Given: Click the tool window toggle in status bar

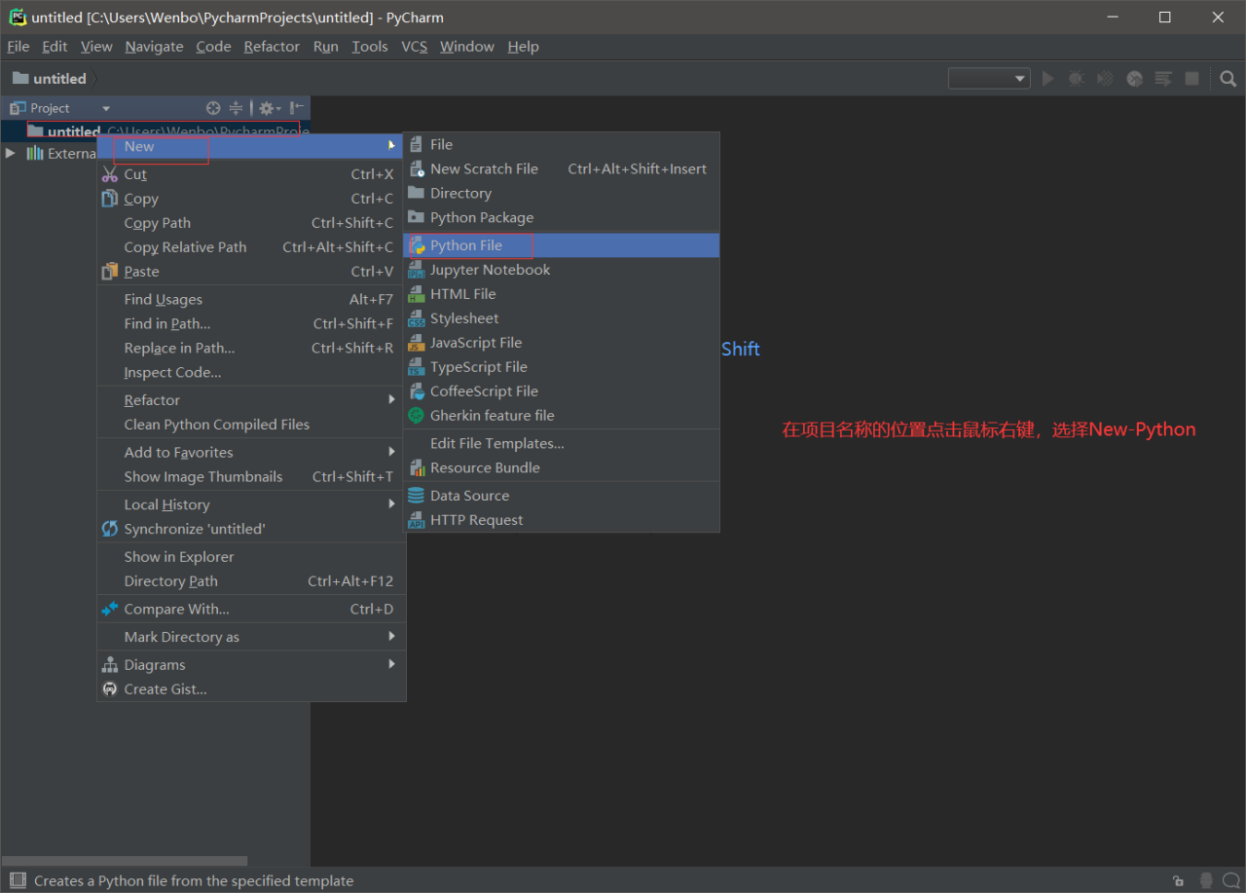Looking at the screenshot, I should point(17,880).
